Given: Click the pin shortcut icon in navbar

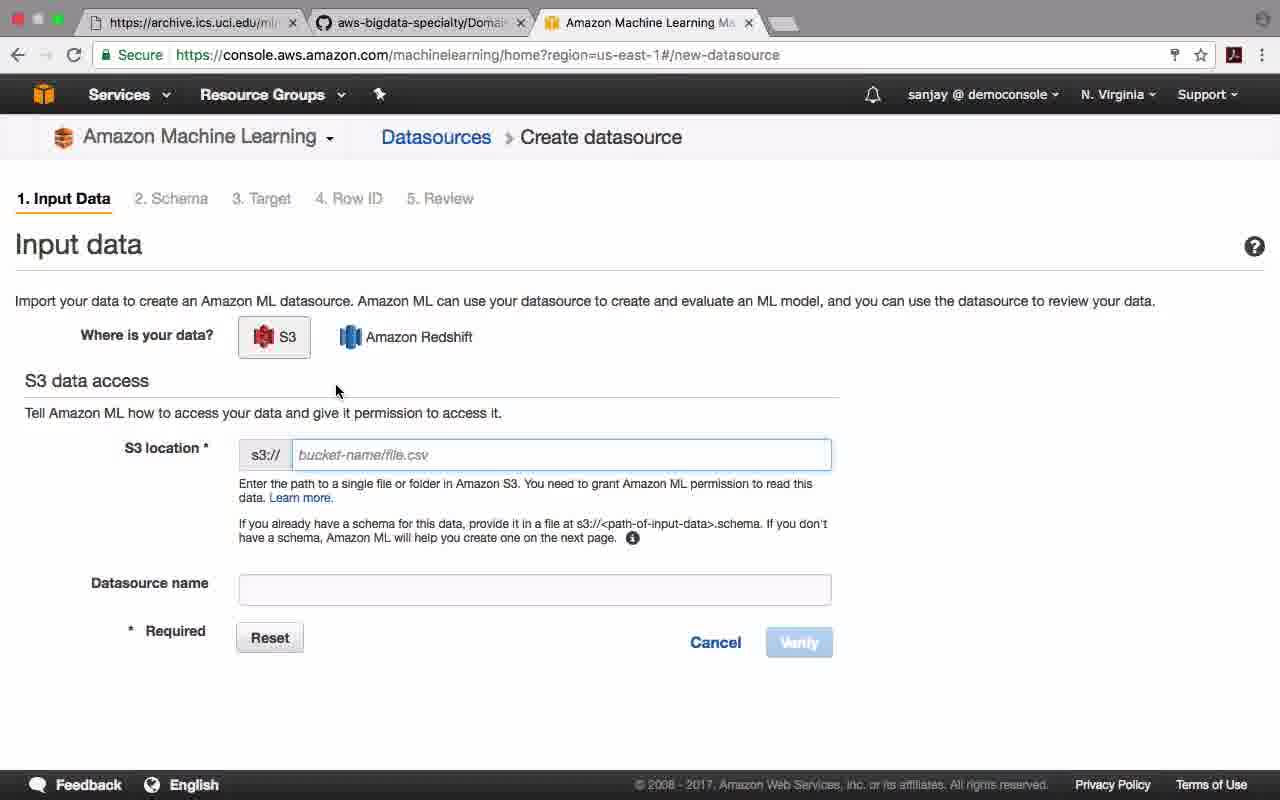Looking at the screenshot, I should [379, 94].
